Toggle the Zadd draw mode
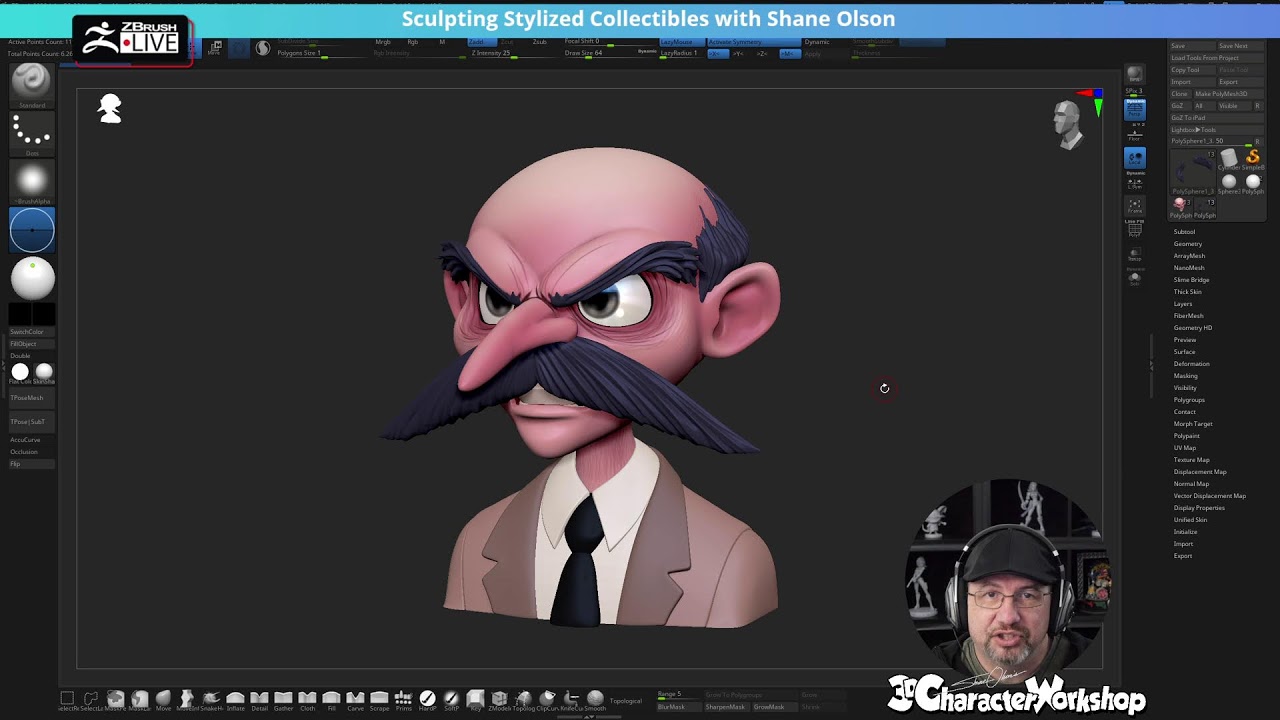 480,42
